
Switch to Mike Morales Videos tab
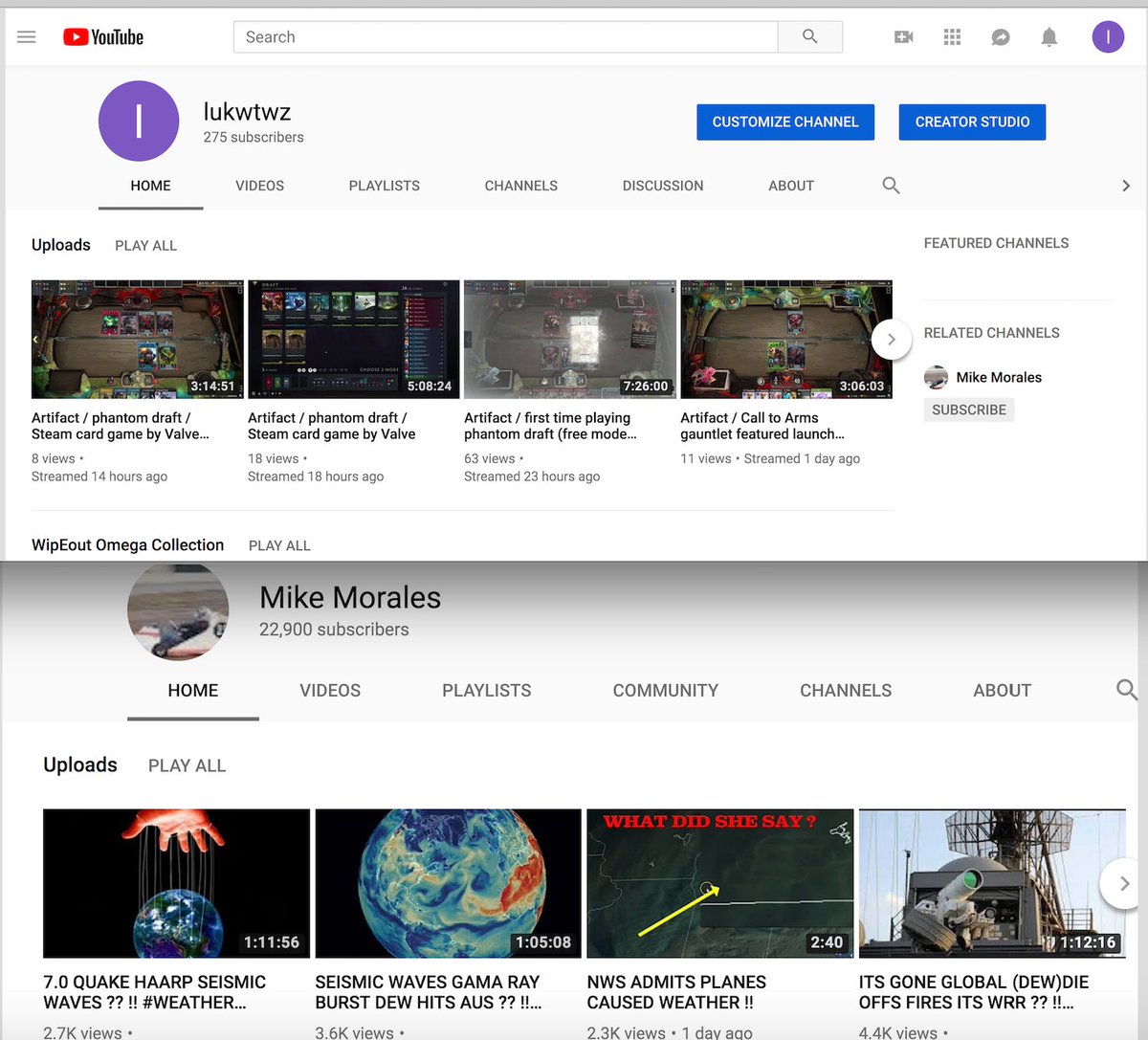tap(330, 691)
